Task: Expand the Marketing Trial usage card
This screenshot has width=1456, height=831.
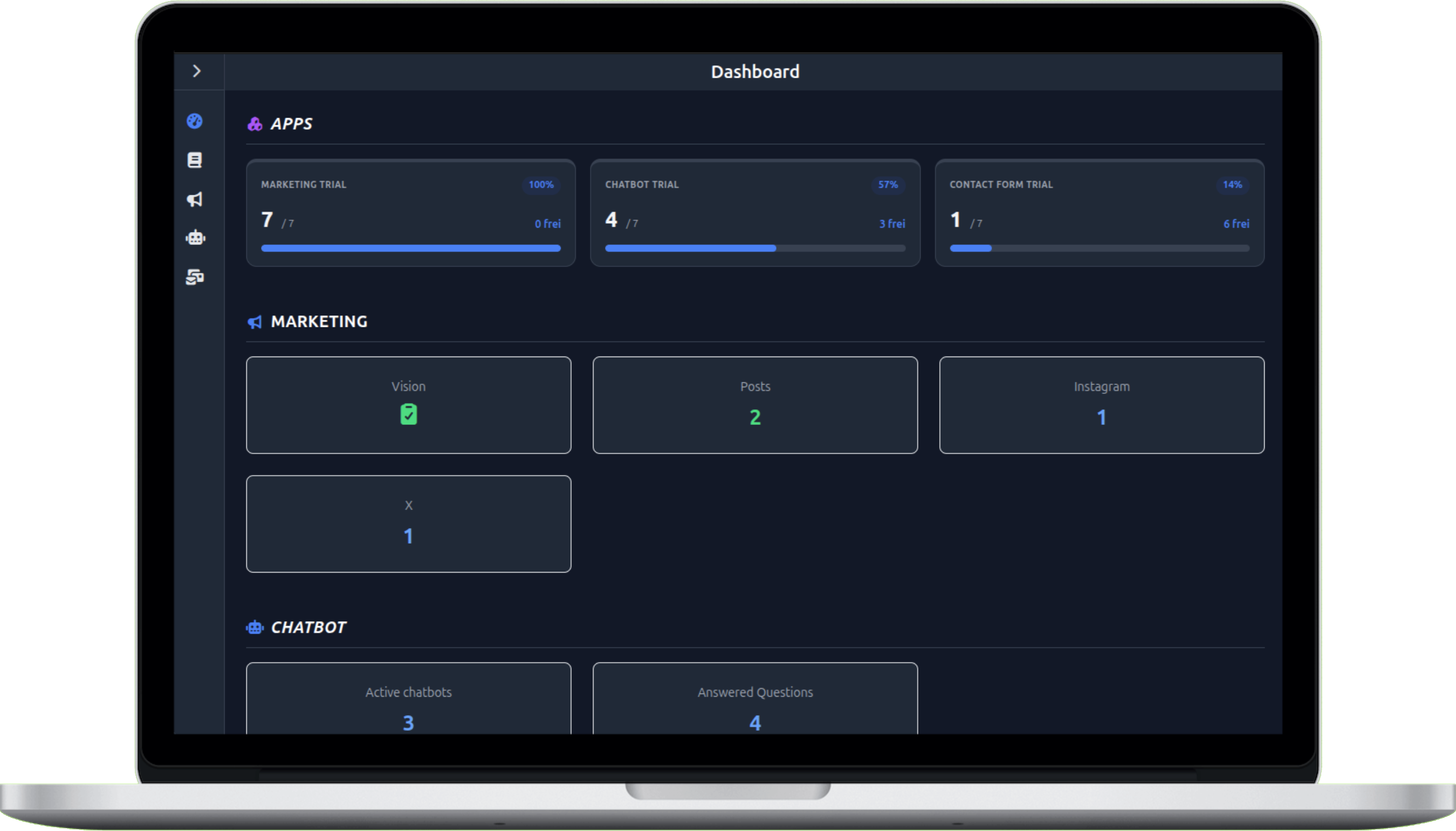Action: pos(410,213)
